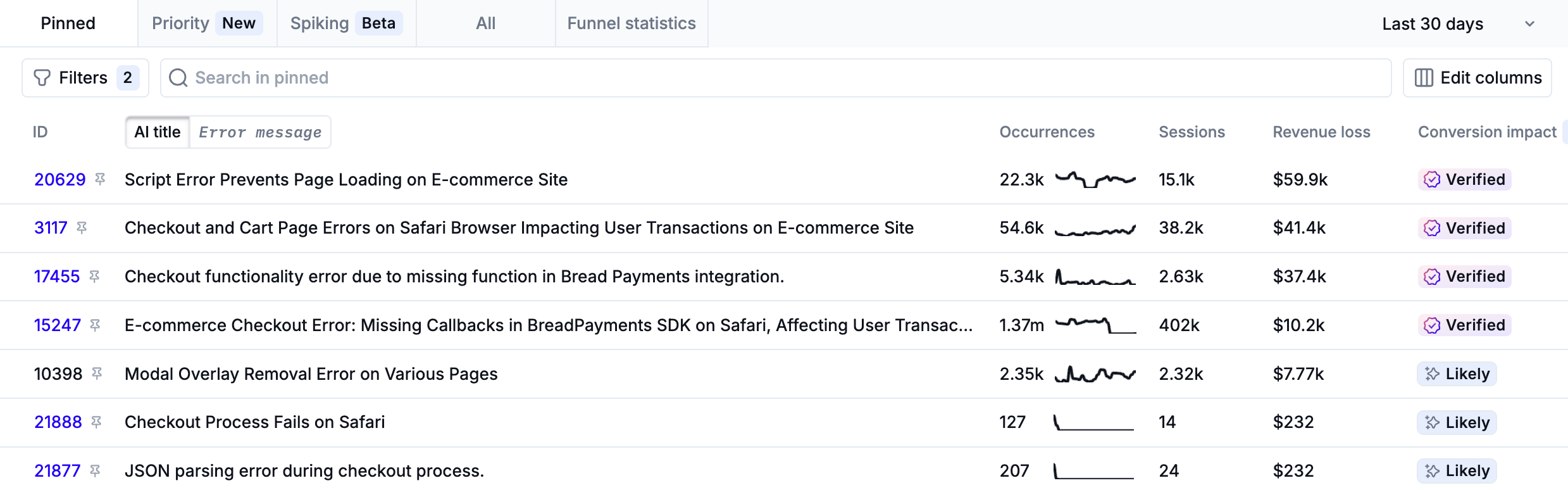The height and width of the screenshot is (490, 1568).
Task: Open the Edit columns selector
Action: 1477,78
